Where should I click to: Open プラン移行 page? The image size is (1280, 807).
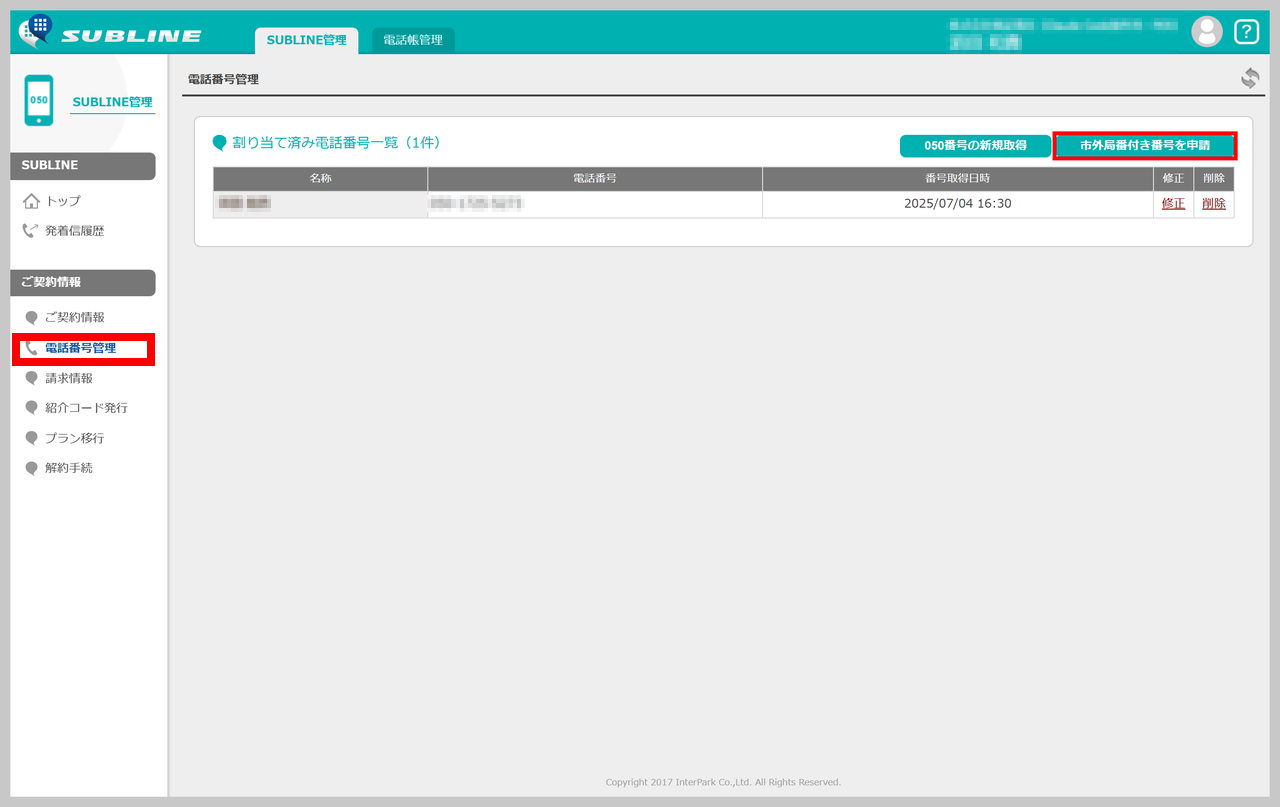(x=74, y=438)
